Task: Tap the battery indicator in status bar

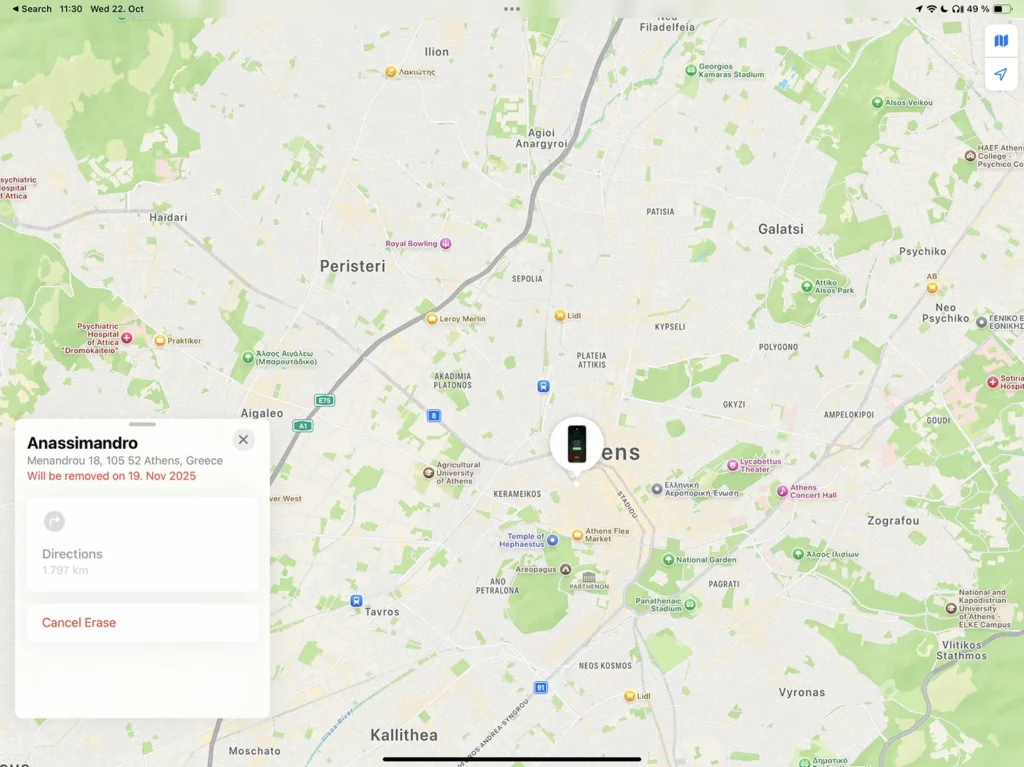Action: [1002, 9]
